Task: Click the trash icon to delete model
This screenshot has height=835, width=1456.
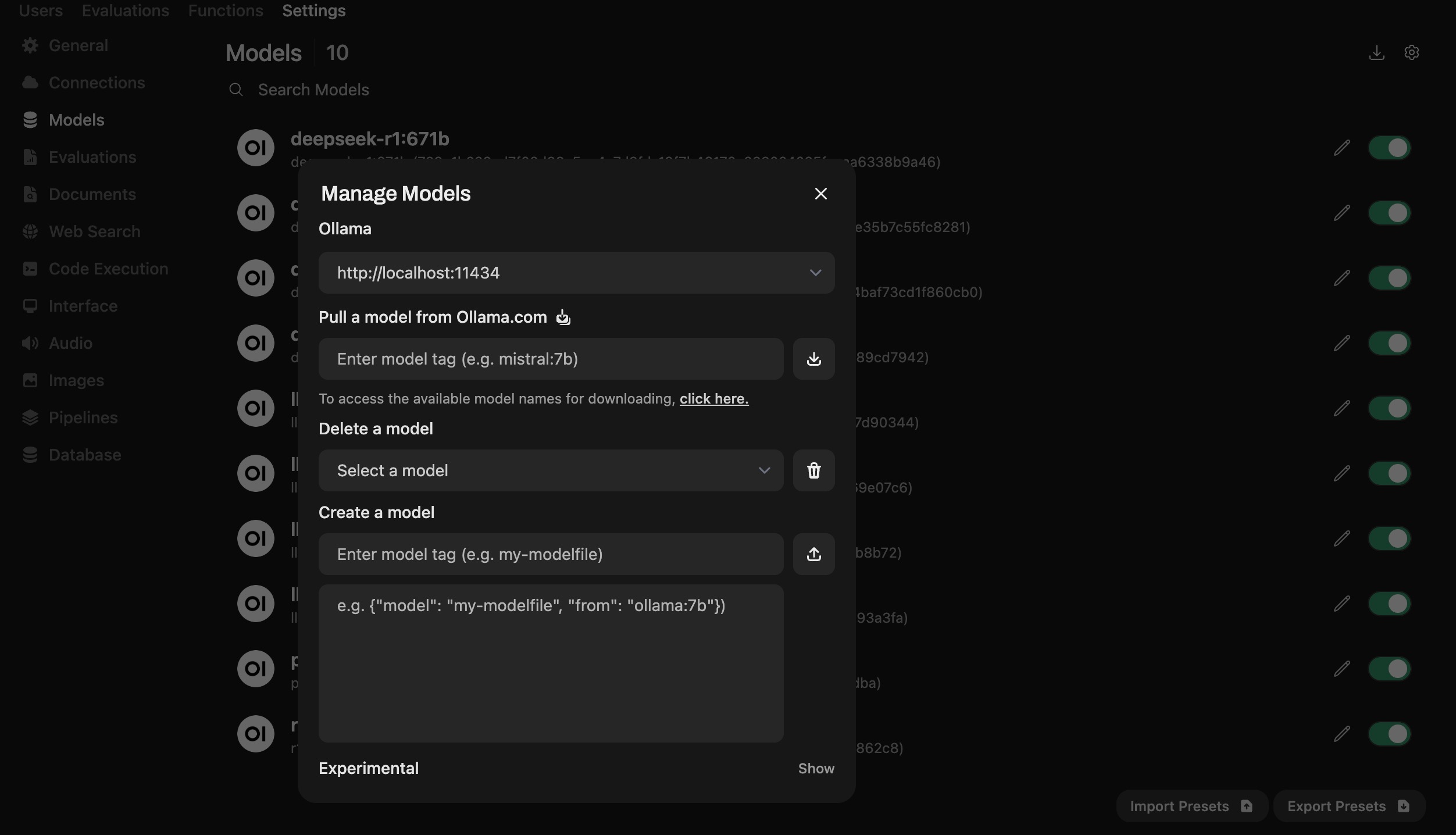Action: pyautogui.click(x=813, y=470)
